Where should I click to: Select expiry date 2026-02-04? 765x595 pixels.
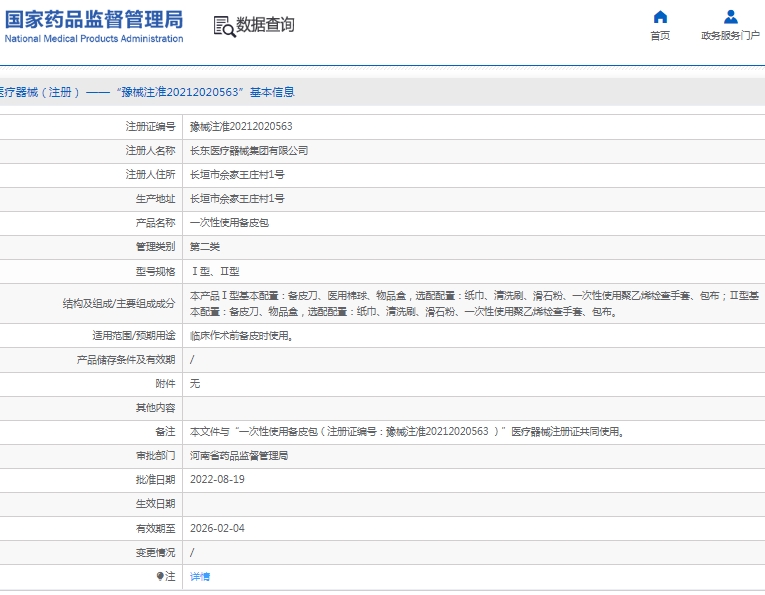tap(217, 528)
